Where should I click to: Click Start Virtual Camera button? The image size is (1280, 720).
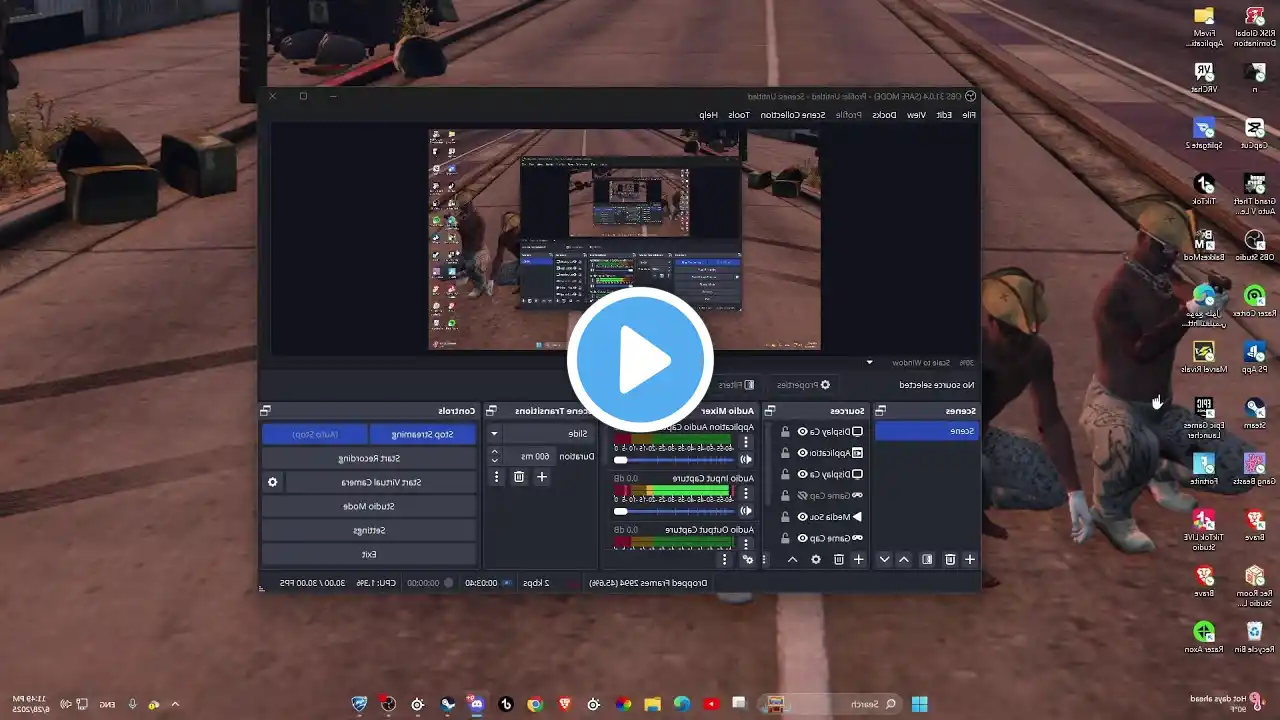click(380, 482)
